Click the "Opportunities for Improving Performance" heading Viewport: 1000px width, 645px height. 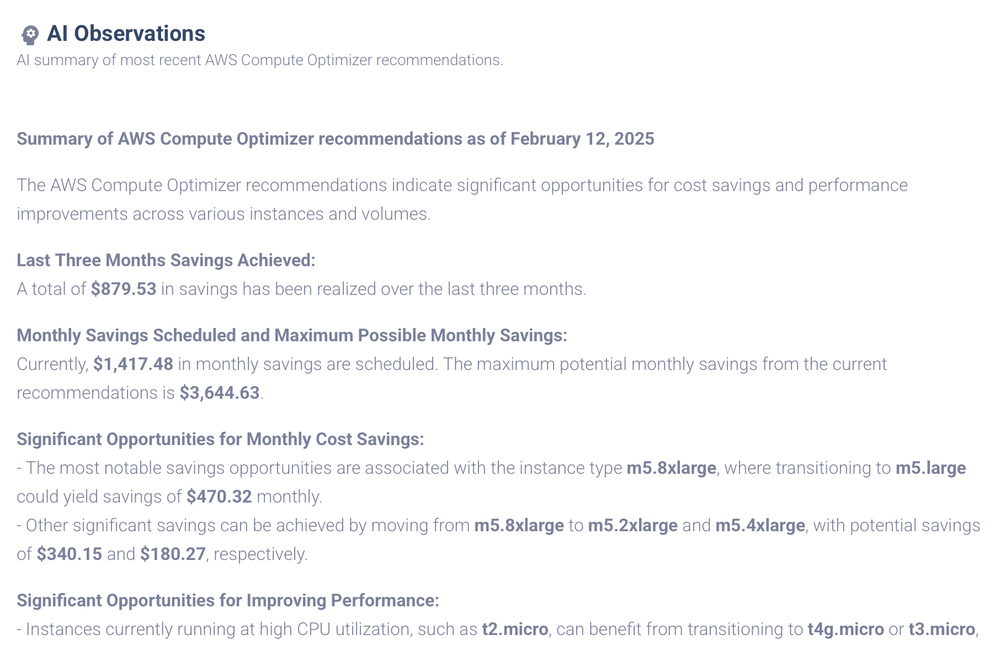(228, 600)
